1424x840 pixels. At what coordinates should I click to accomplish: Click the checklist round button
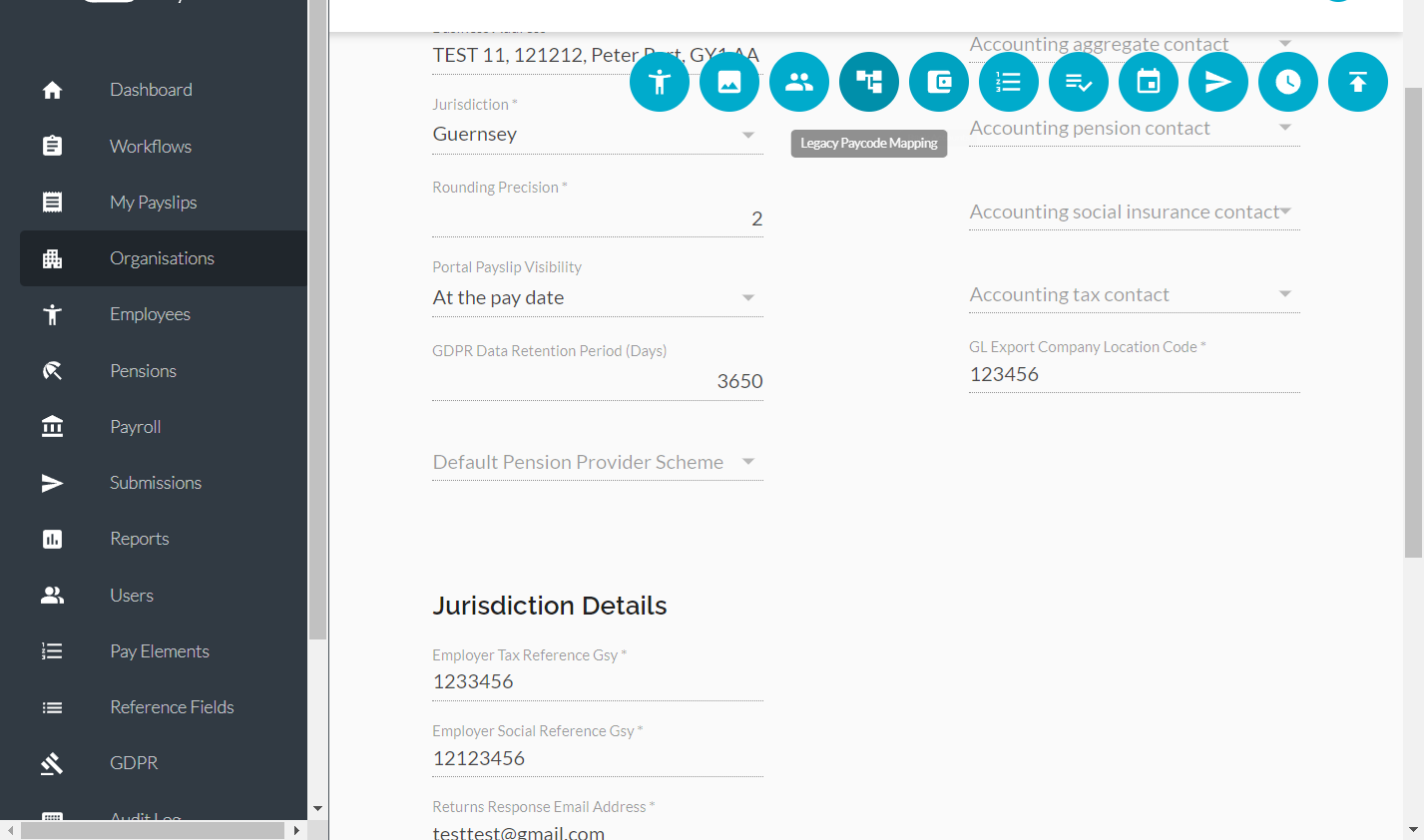tap(1079, 82)
